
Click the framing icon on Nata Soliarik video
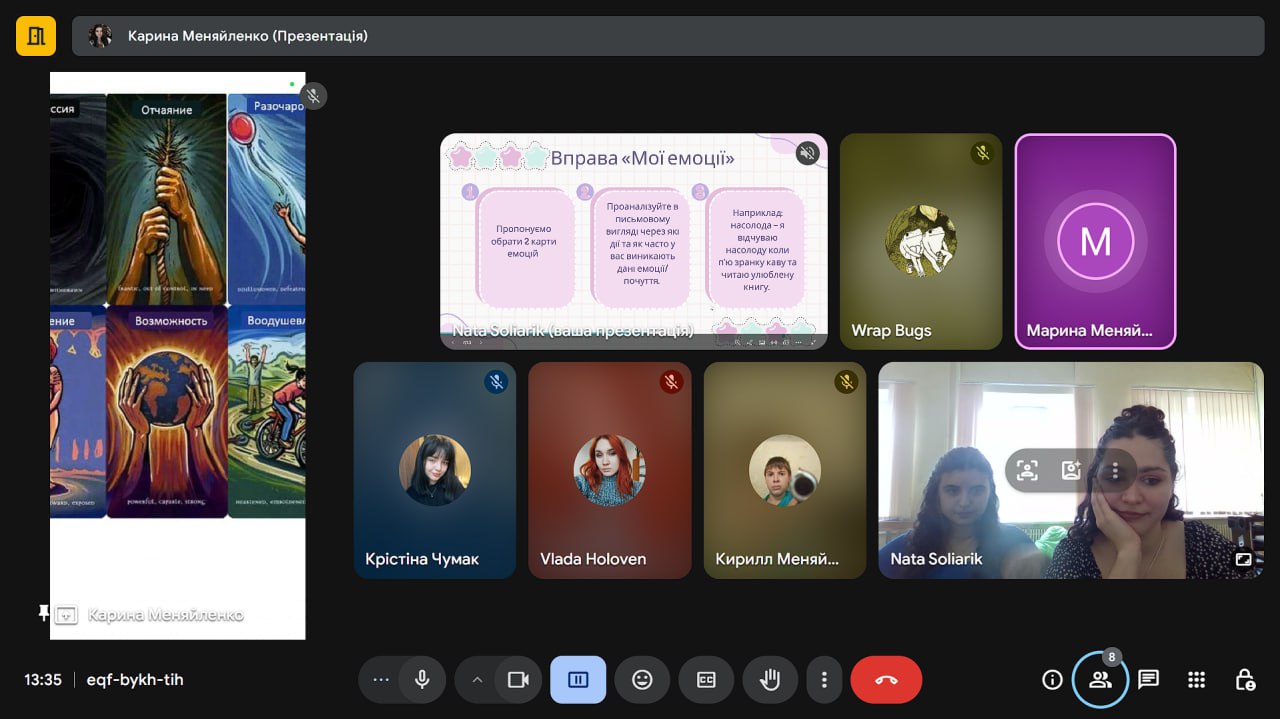1027,470
